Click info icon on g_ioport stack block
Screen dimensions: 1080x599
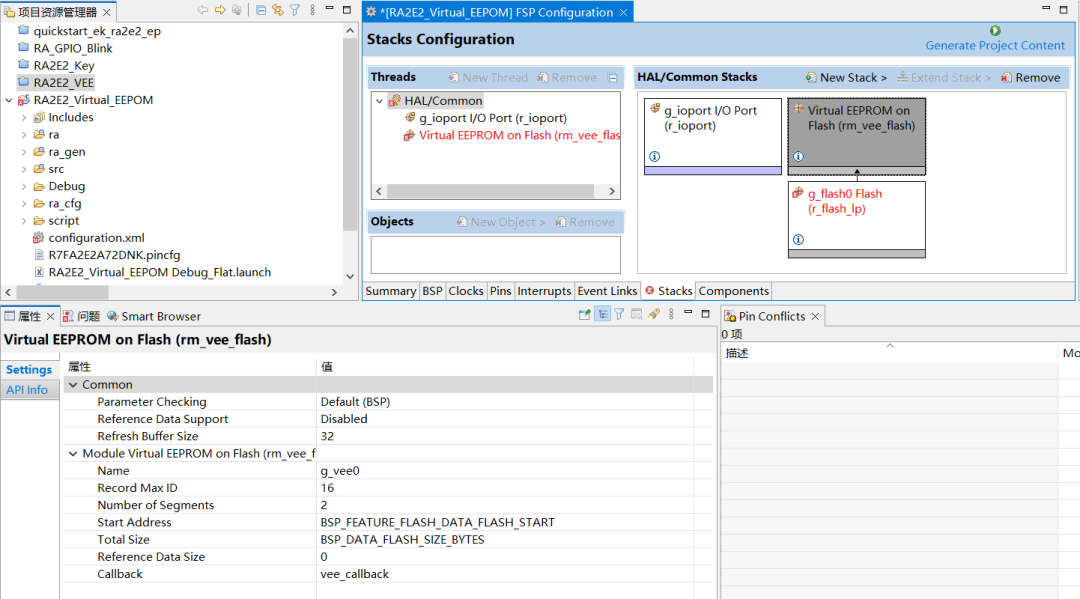click(x=655, y=157)
